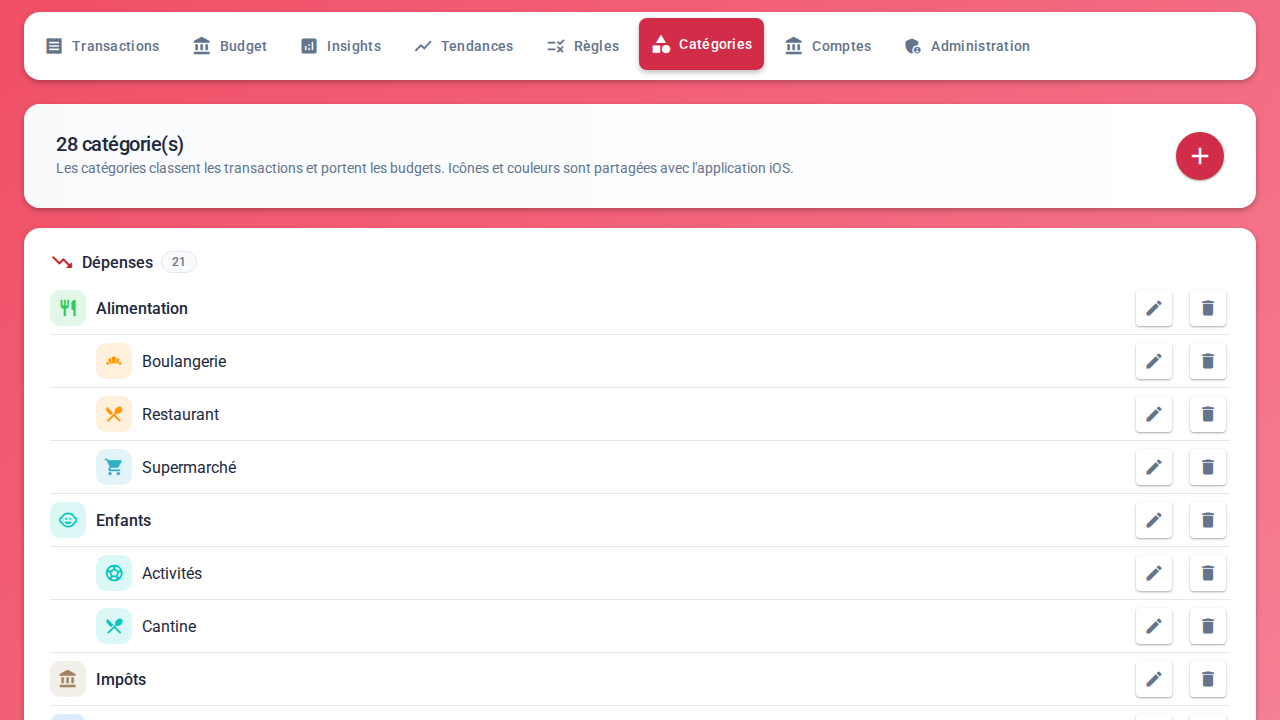Click the Alimentation fork-and-knife icon
This screenshot has height=720, width=1280.
click(x=68, y=308)
